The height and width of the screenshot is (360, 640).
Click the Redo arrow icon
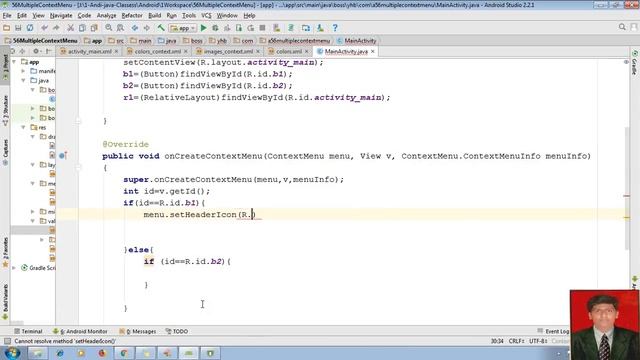coord(56,28)
